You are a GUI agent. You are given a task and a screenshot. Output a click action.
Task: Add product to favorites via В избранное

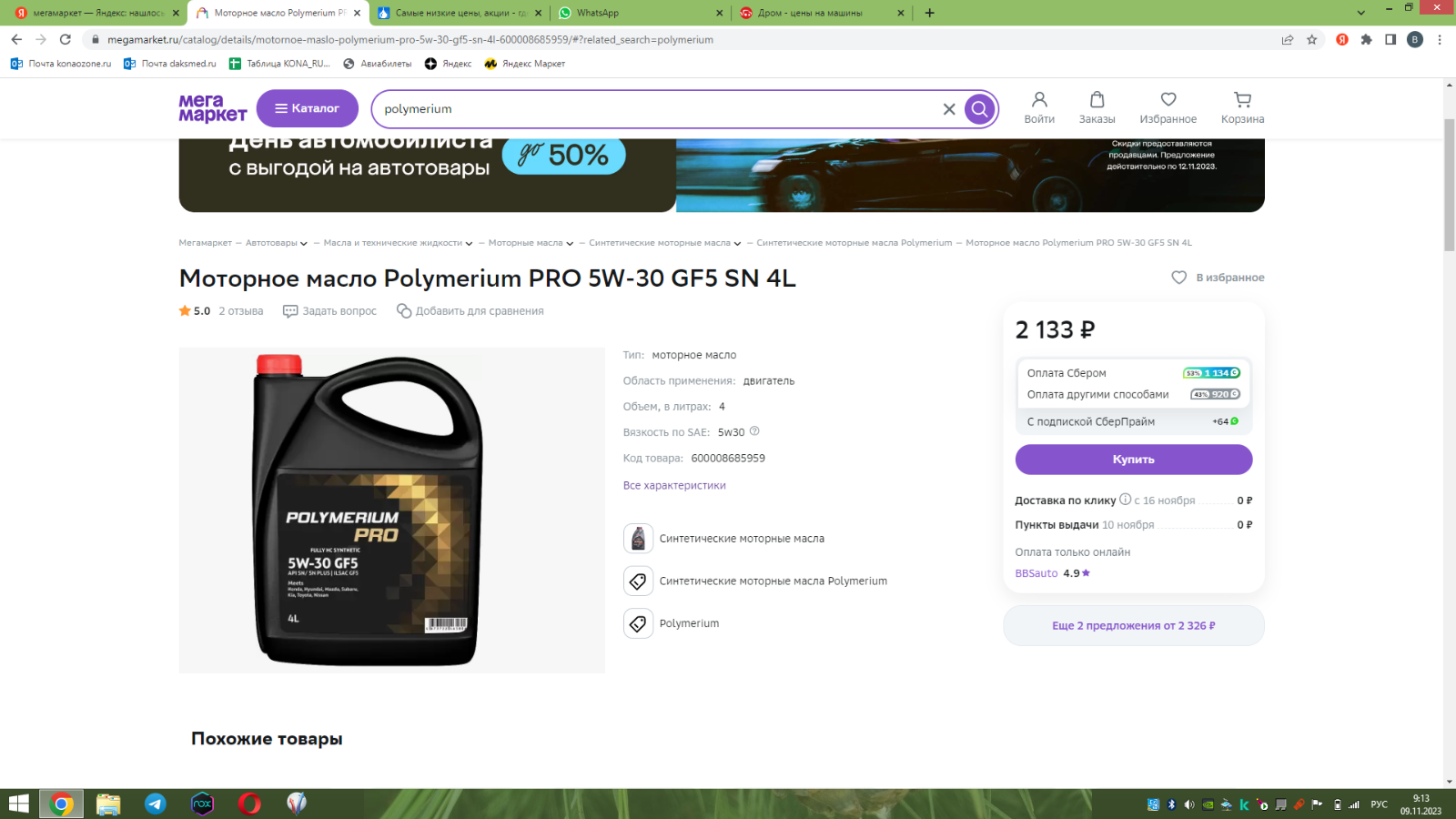[1218, 278]
